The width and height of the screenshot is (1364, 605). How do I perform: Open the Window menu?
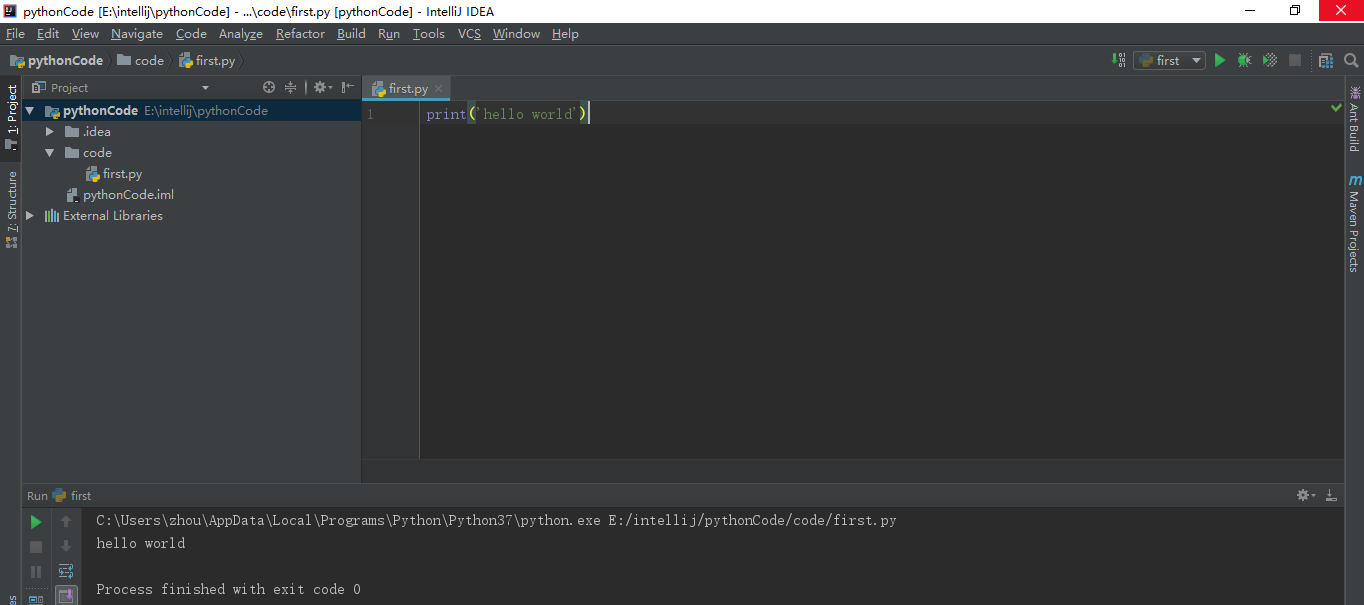click(516, 33)
